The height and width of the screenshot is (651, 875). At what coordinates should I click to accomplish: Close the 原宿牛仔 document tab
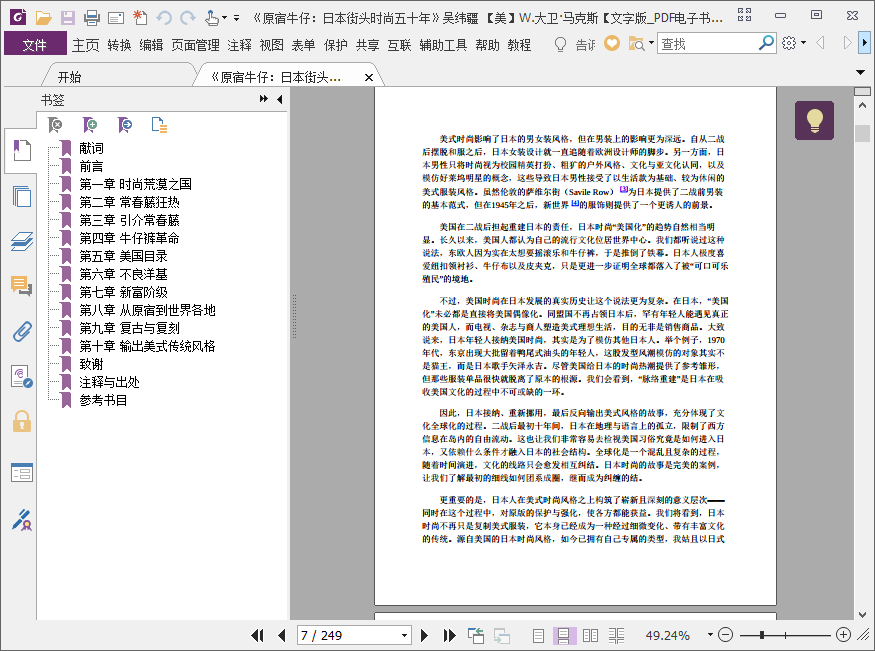368,78
